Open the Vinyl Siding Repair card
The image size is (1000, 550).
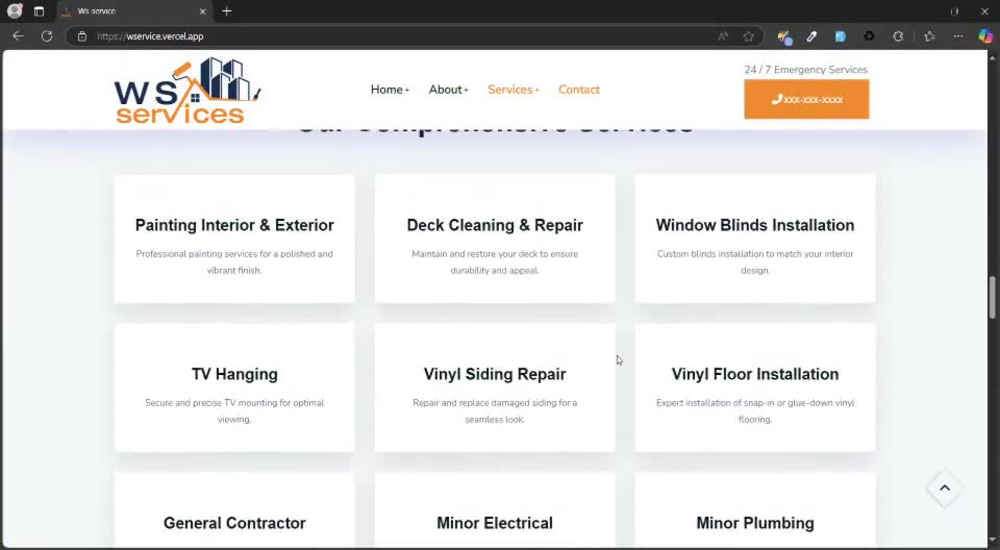[495, 387]
